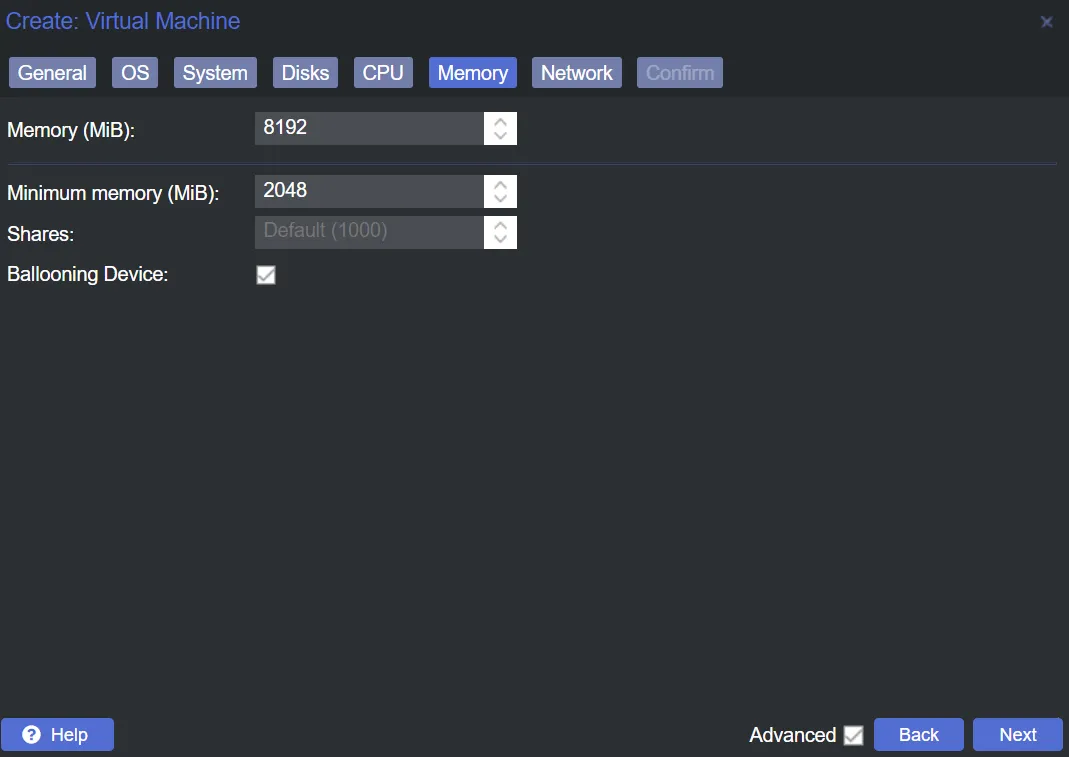Increase Minimum memory with up arrow

tap(500, 183)
